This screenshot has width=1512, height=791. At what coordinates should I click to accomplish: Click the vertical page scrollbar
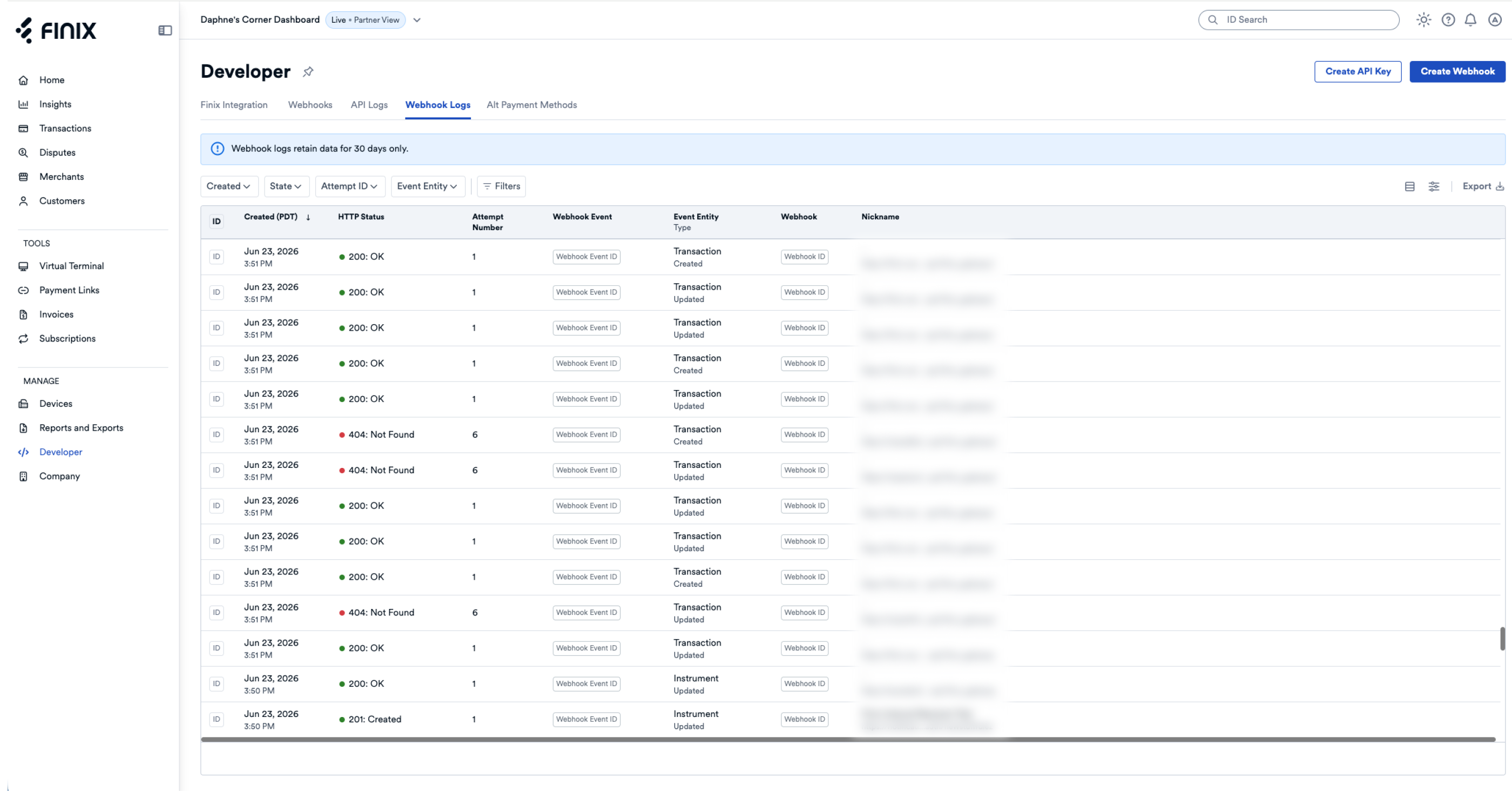(x=1502, y=638)
